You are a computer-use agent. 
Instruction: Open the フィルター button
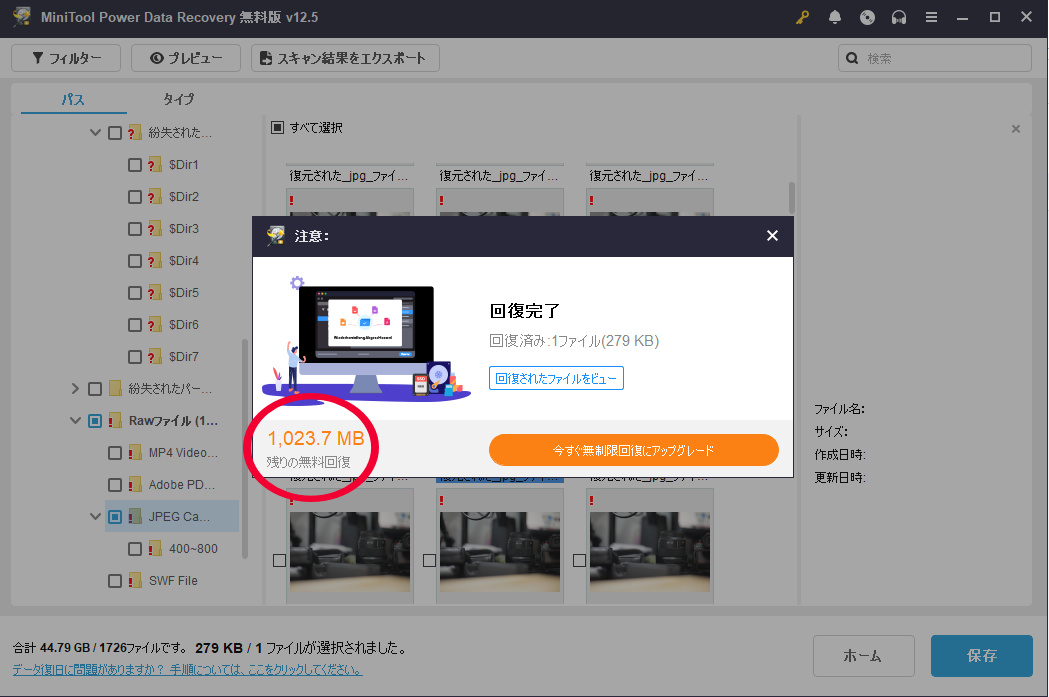66,58
